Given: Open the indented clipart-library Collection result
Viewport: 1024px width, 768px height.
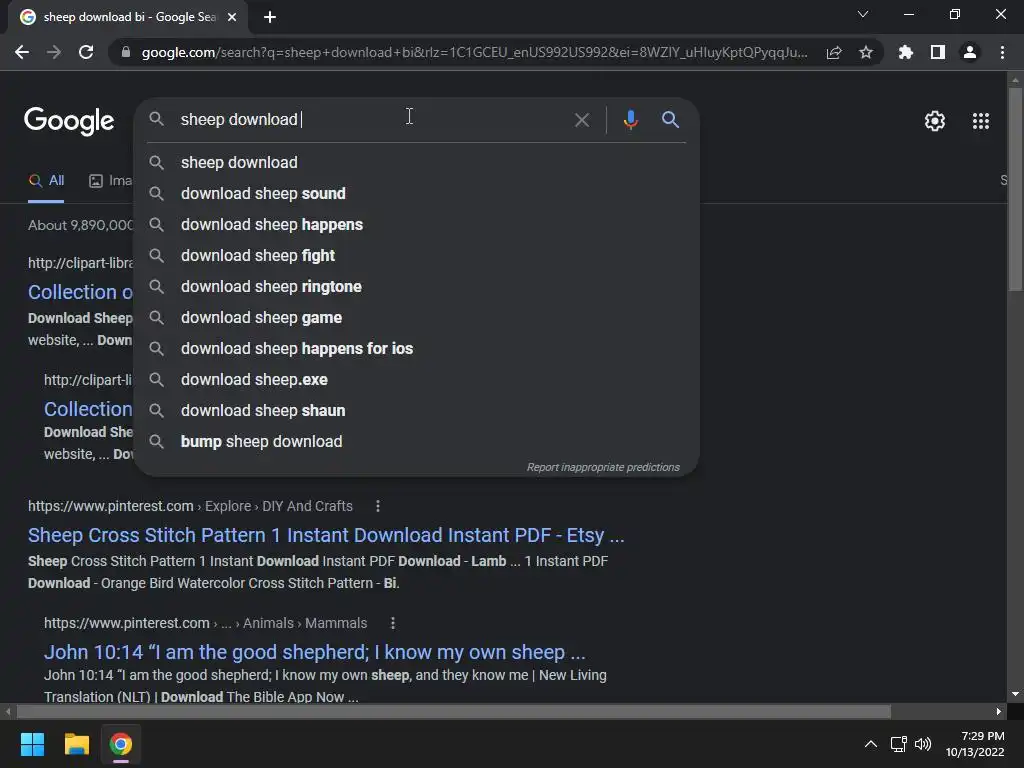Looking at the screenshot, I should (88, 409).
